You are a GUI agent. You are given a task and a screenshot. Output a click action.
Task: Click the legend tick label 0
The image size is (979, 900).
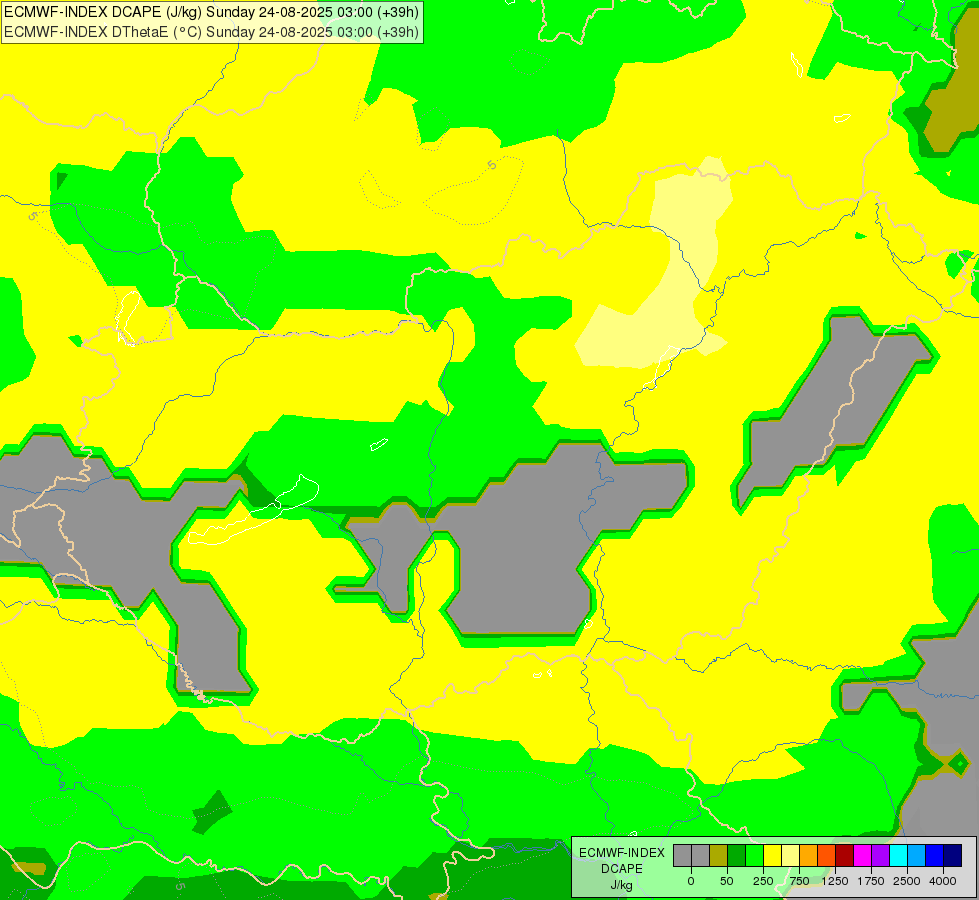pos(691,881)
